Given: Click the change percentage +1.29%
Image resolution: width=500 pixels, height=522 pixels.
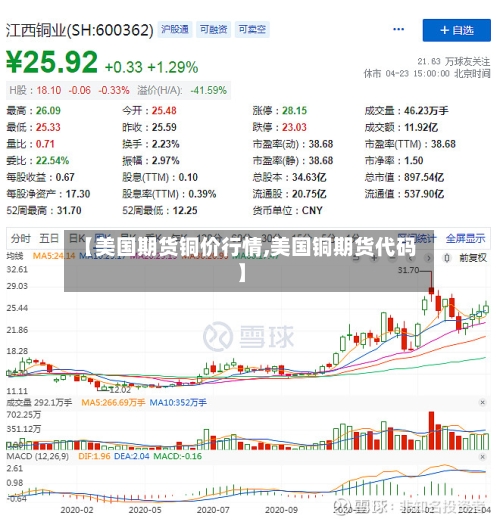Looking at the screenshot, I should coord(173,68).
